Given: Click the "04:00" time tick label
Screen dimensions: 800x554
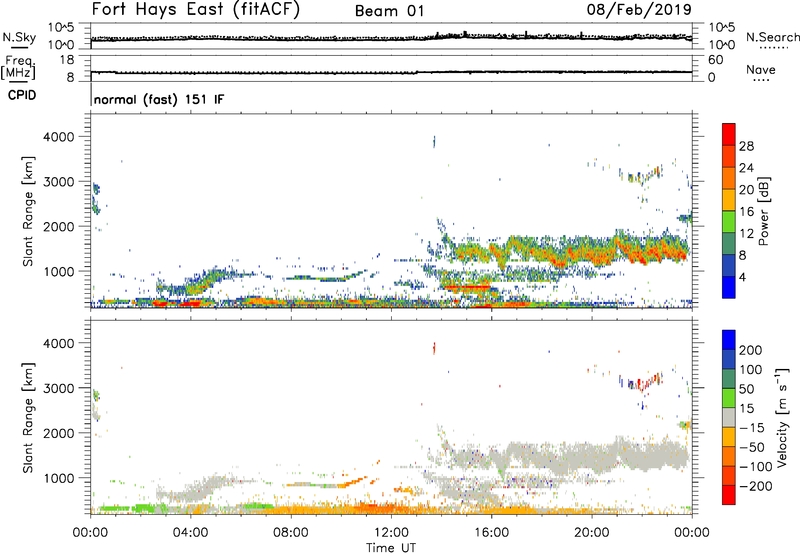Looking at the screenshot, I should click(190, 533).
